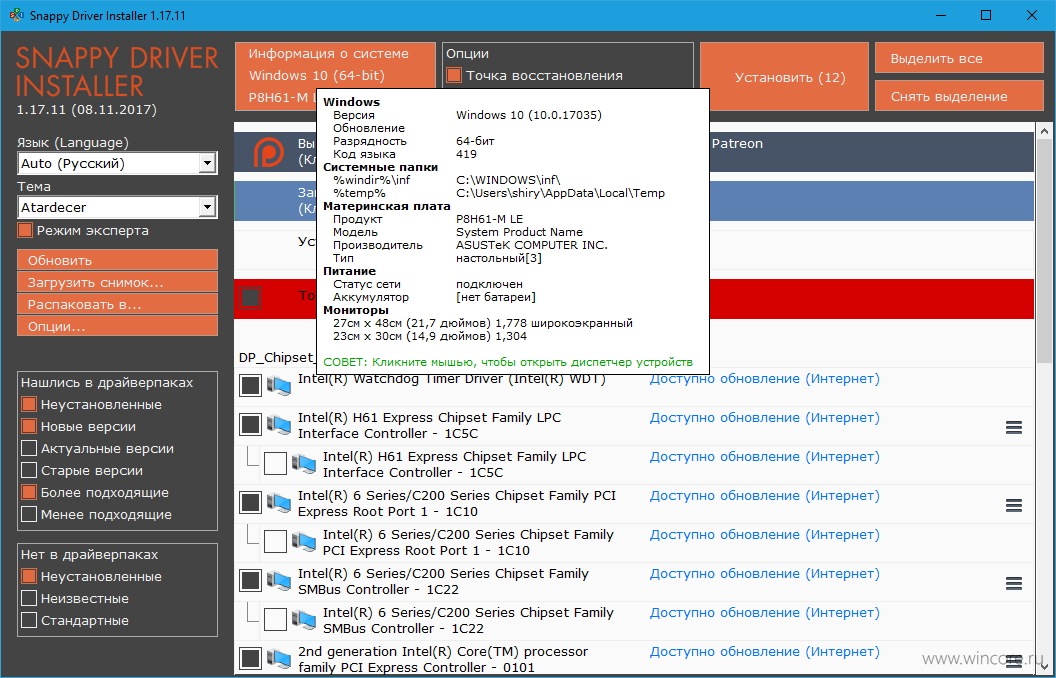Enable Стандартные filter checkbox

pyautogui.click(x=29, y=621)
